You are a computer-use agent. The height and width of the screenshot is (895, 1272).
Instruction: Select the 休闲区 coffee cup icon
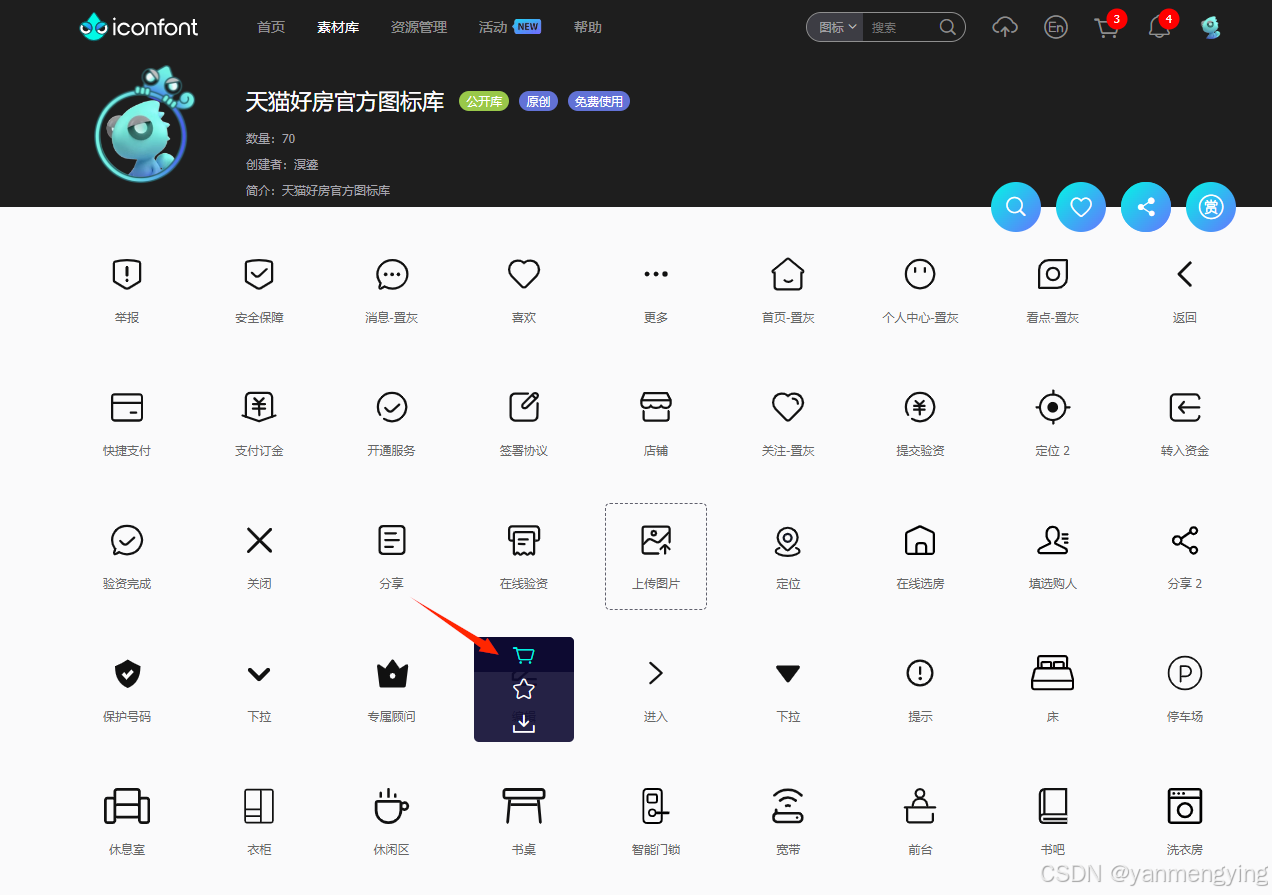tap(391, 806)
